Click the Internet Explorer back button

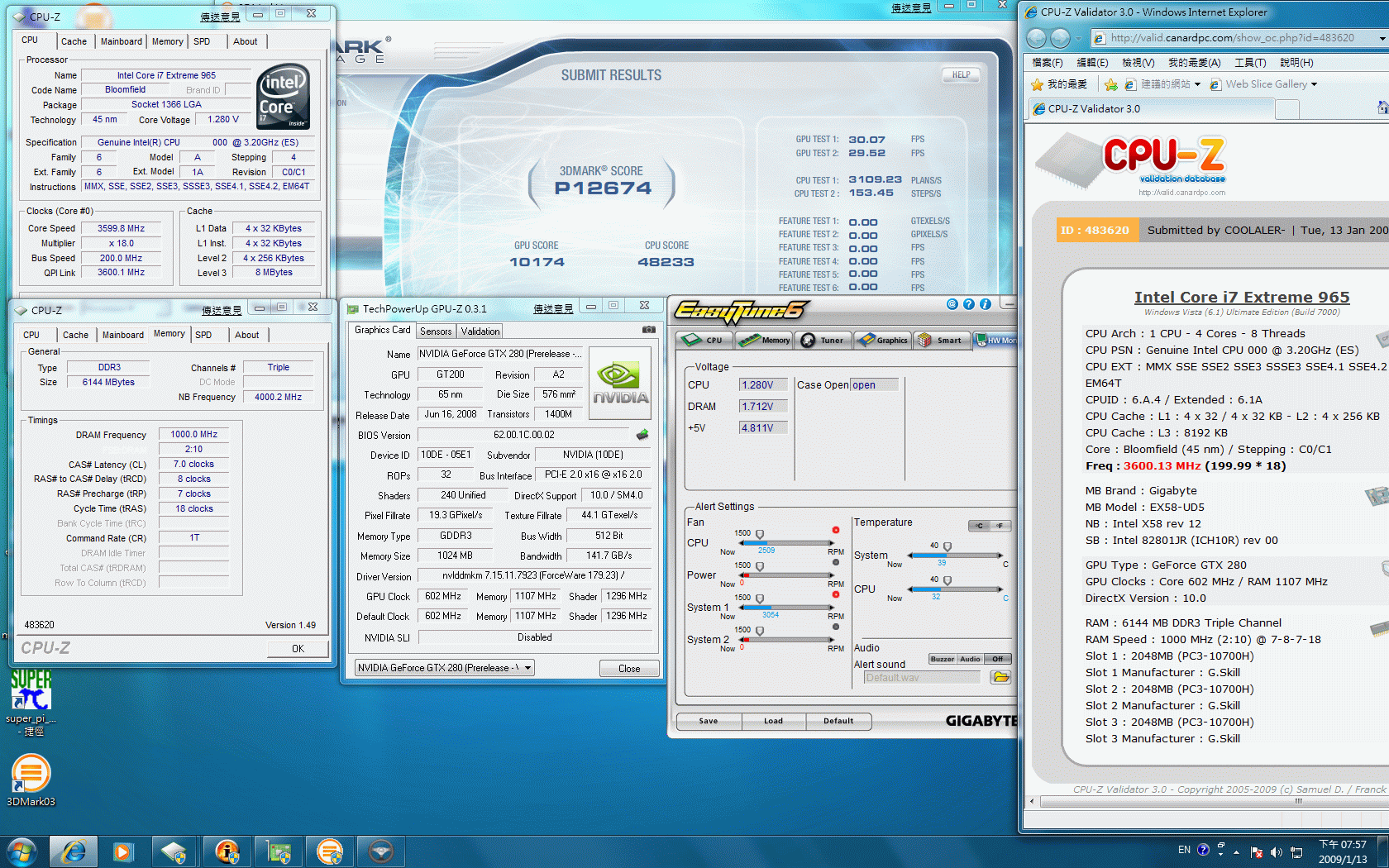tap(1037, 38)
